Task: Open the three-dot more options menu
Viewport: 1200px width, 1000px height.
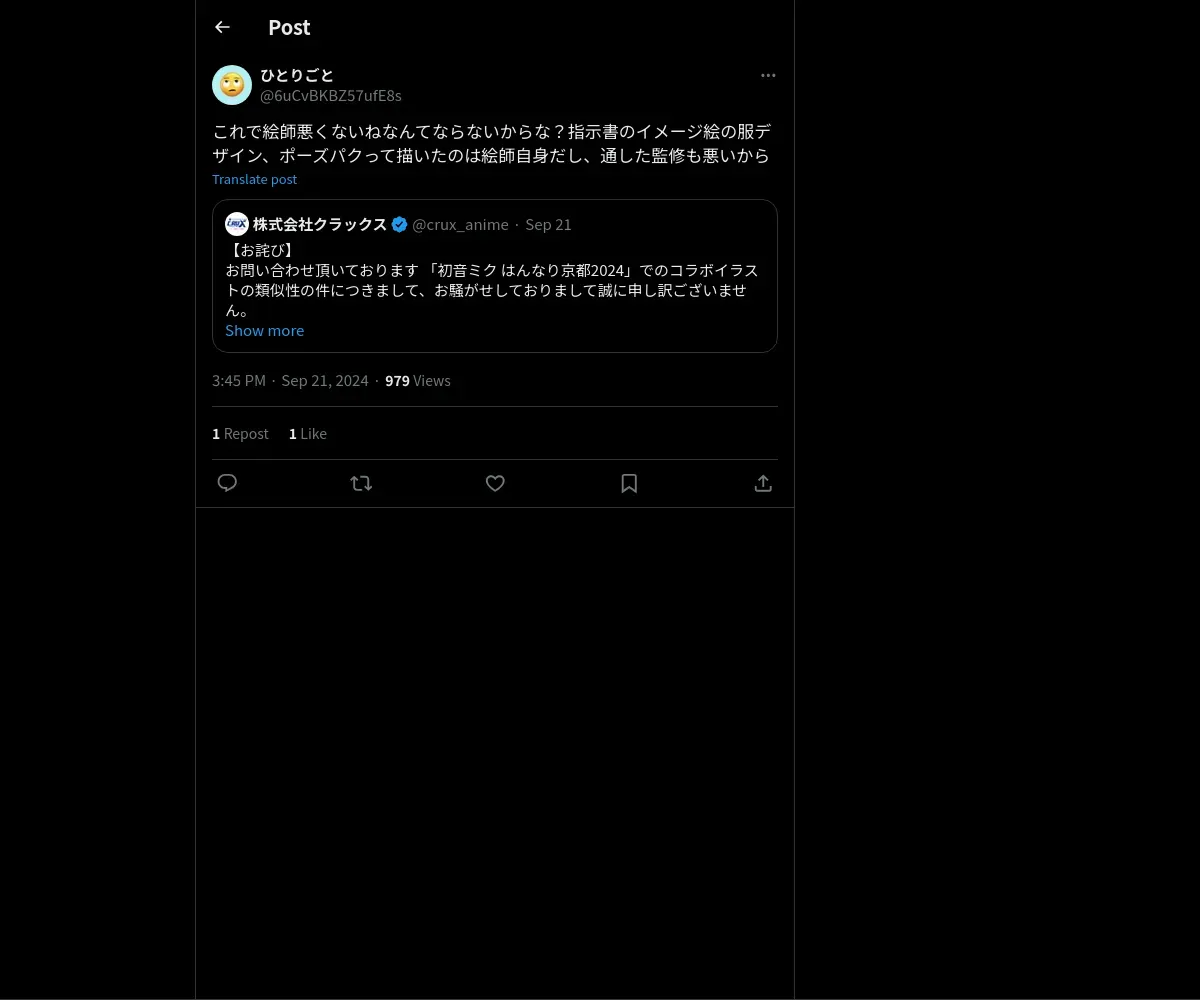Action: click(x=768, y=75)
